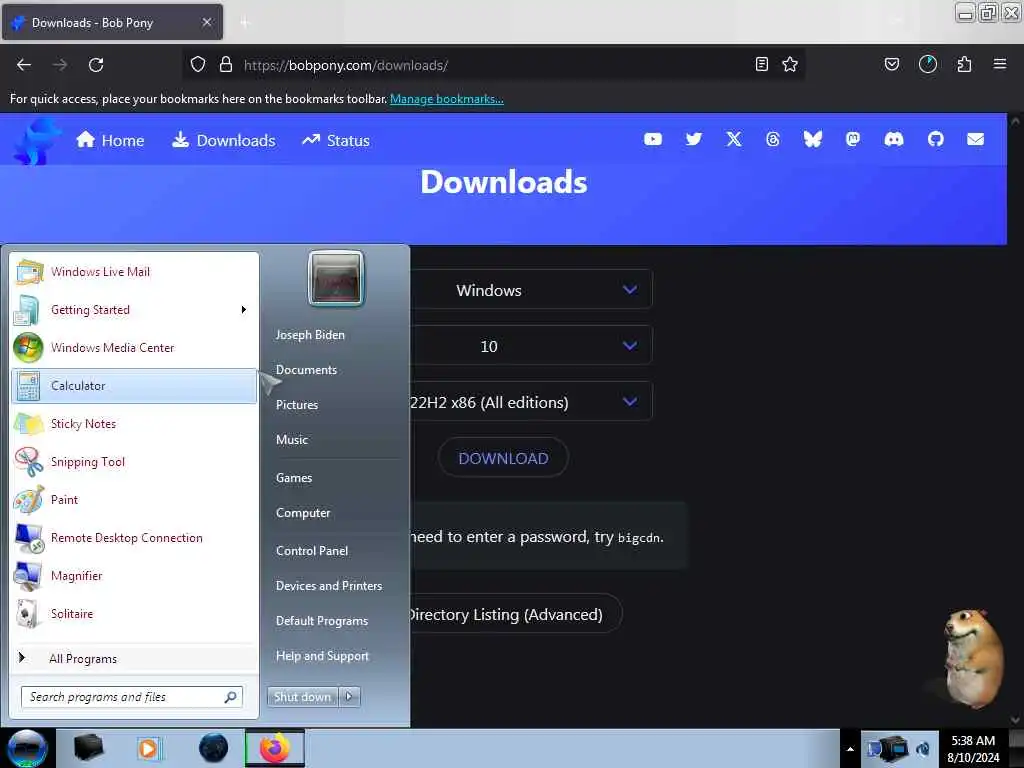Open Manage bookmarks link
Screen dimensions: 1024x768
point(447,99)
